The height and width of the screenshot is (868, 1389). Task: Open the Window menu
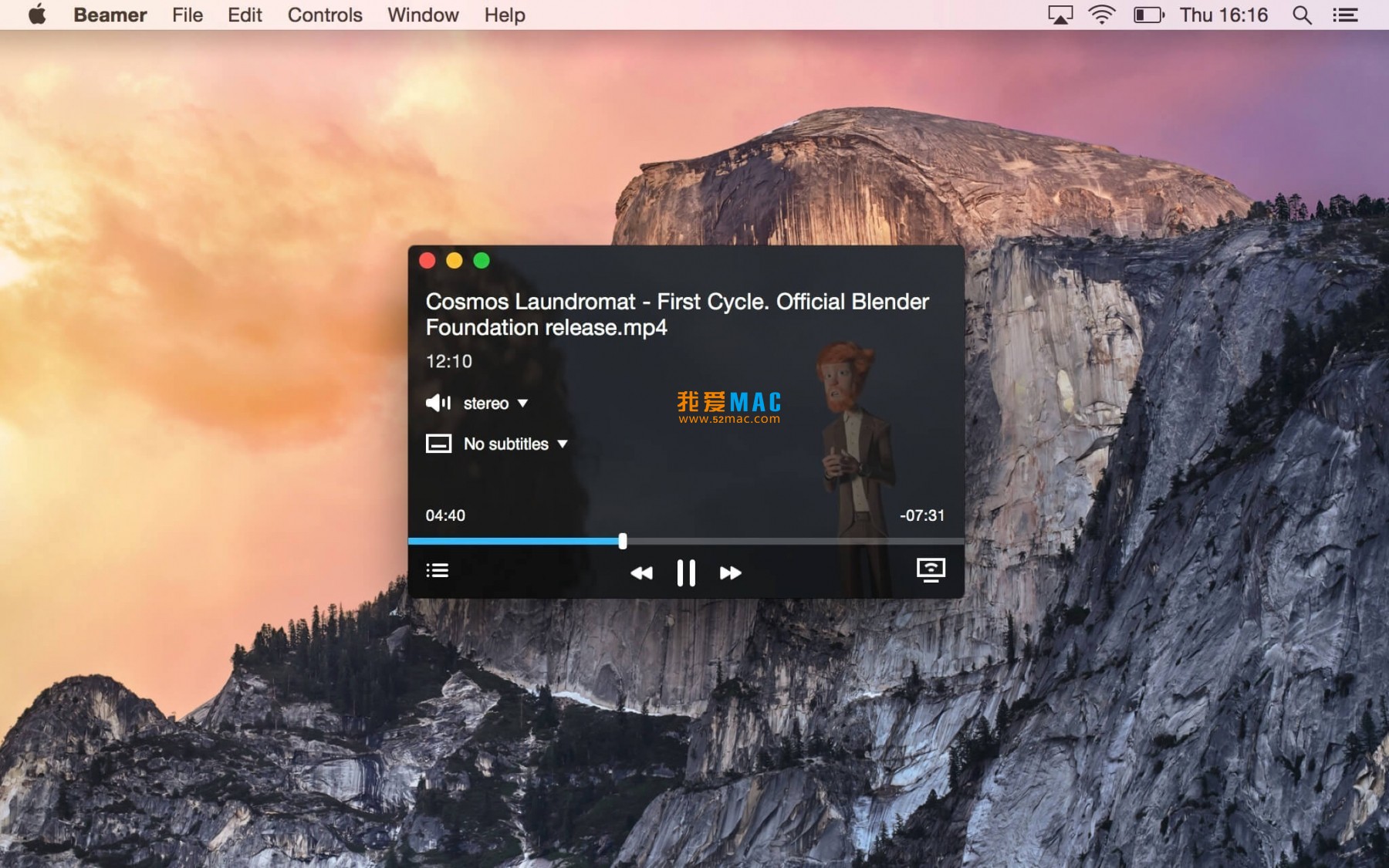coord(421,15)
